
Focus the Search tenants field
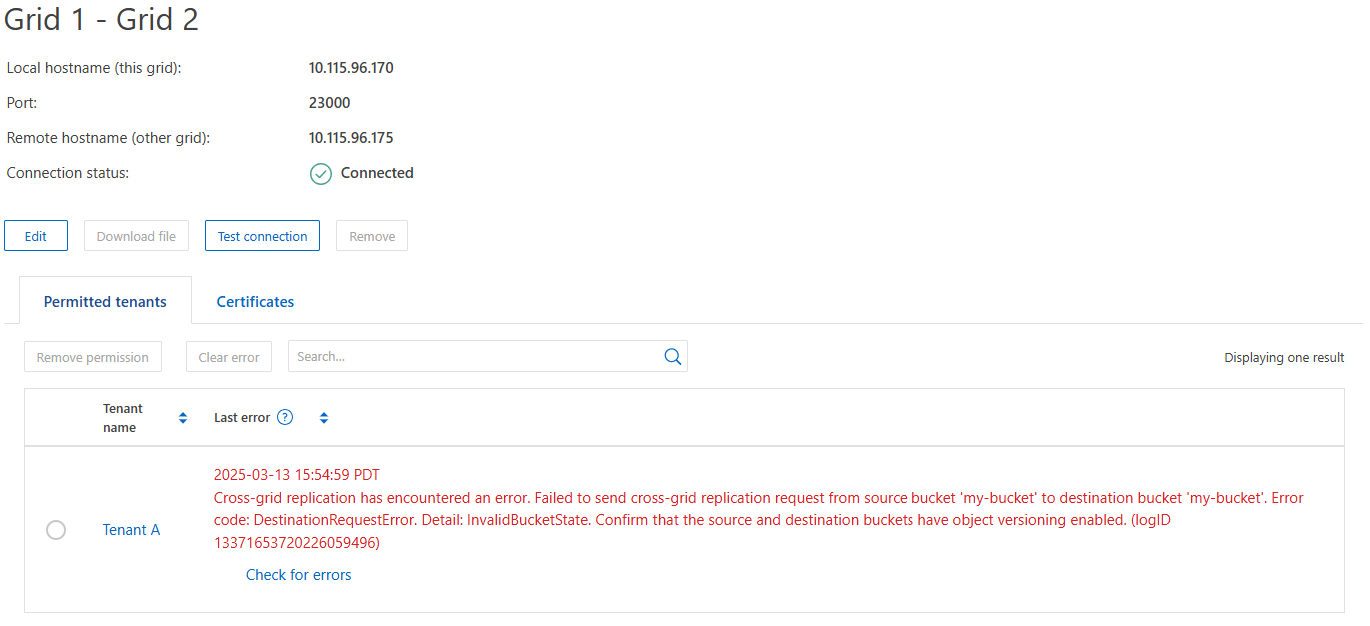(476, 357)
